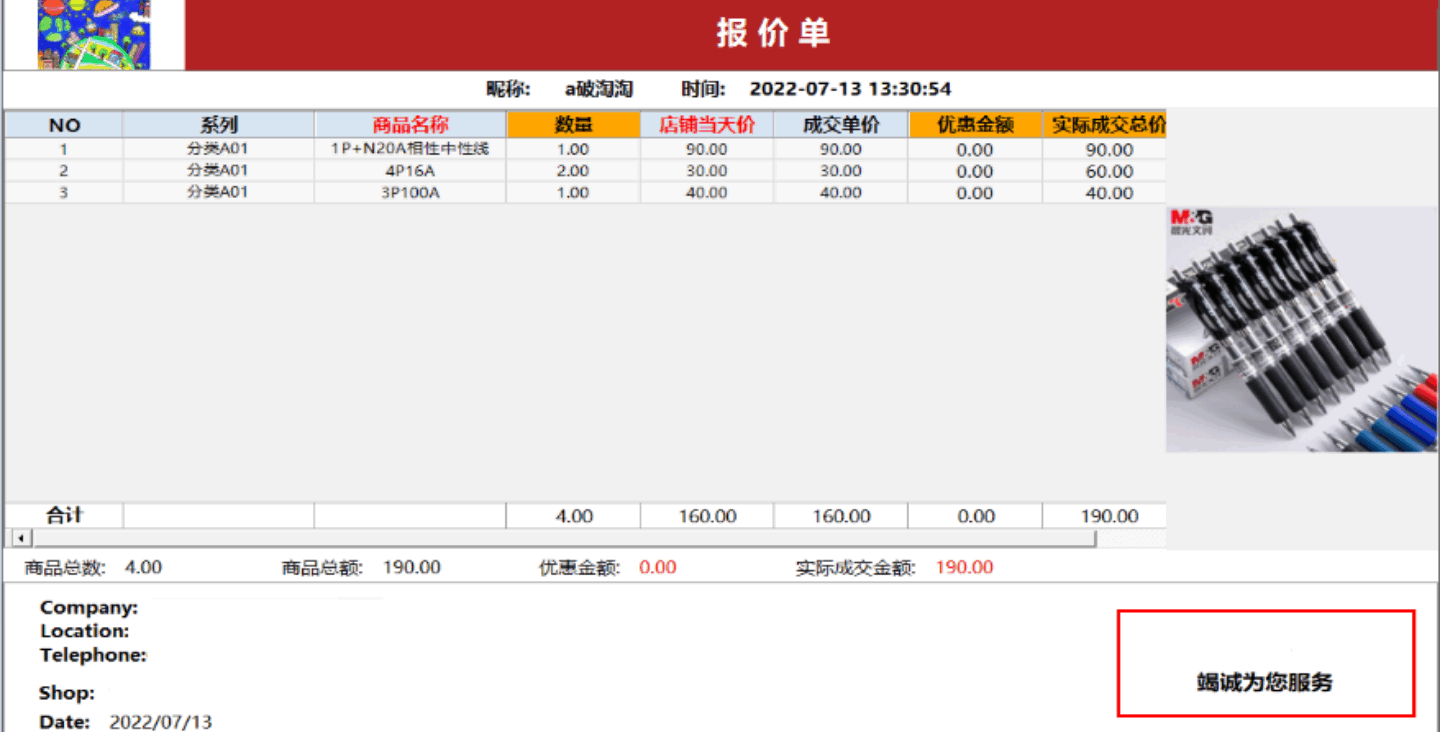Sort by the 数量 column header
This screenshot has height=732, width=1440.
click(x=573, y=125)
